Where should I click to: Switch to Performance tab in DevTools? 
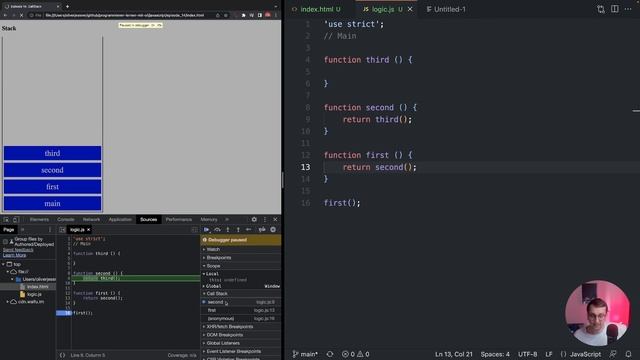(x=179, y=220)
